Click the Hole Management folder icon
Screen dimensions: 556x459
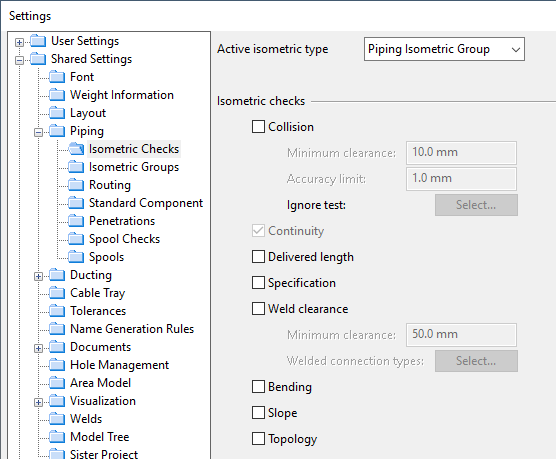(x=57, y=365)
